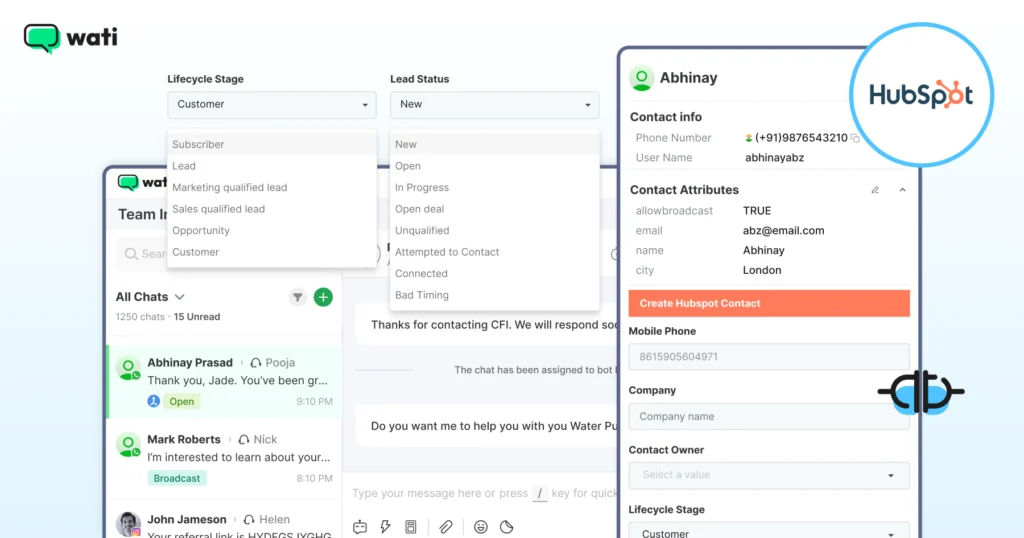
Task: Click the phone number (+91)9876543210
Action: click(801, 138)
